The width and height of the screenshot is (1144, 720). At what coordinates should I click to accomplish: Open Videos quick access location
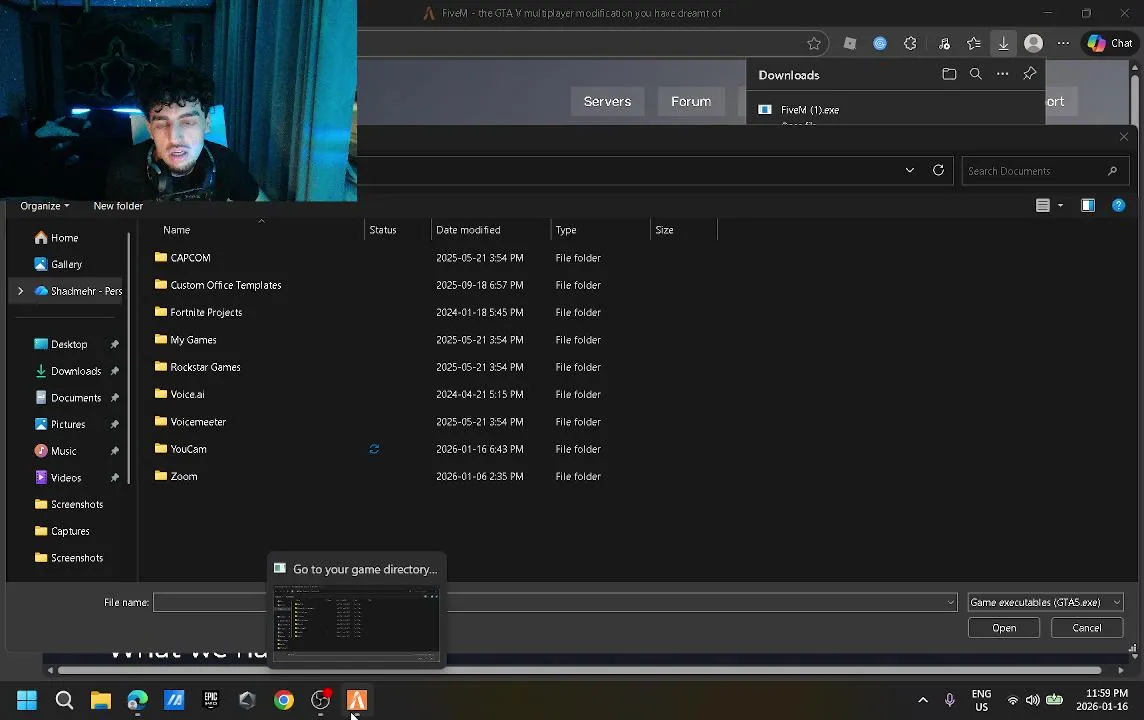pos(58,478)
